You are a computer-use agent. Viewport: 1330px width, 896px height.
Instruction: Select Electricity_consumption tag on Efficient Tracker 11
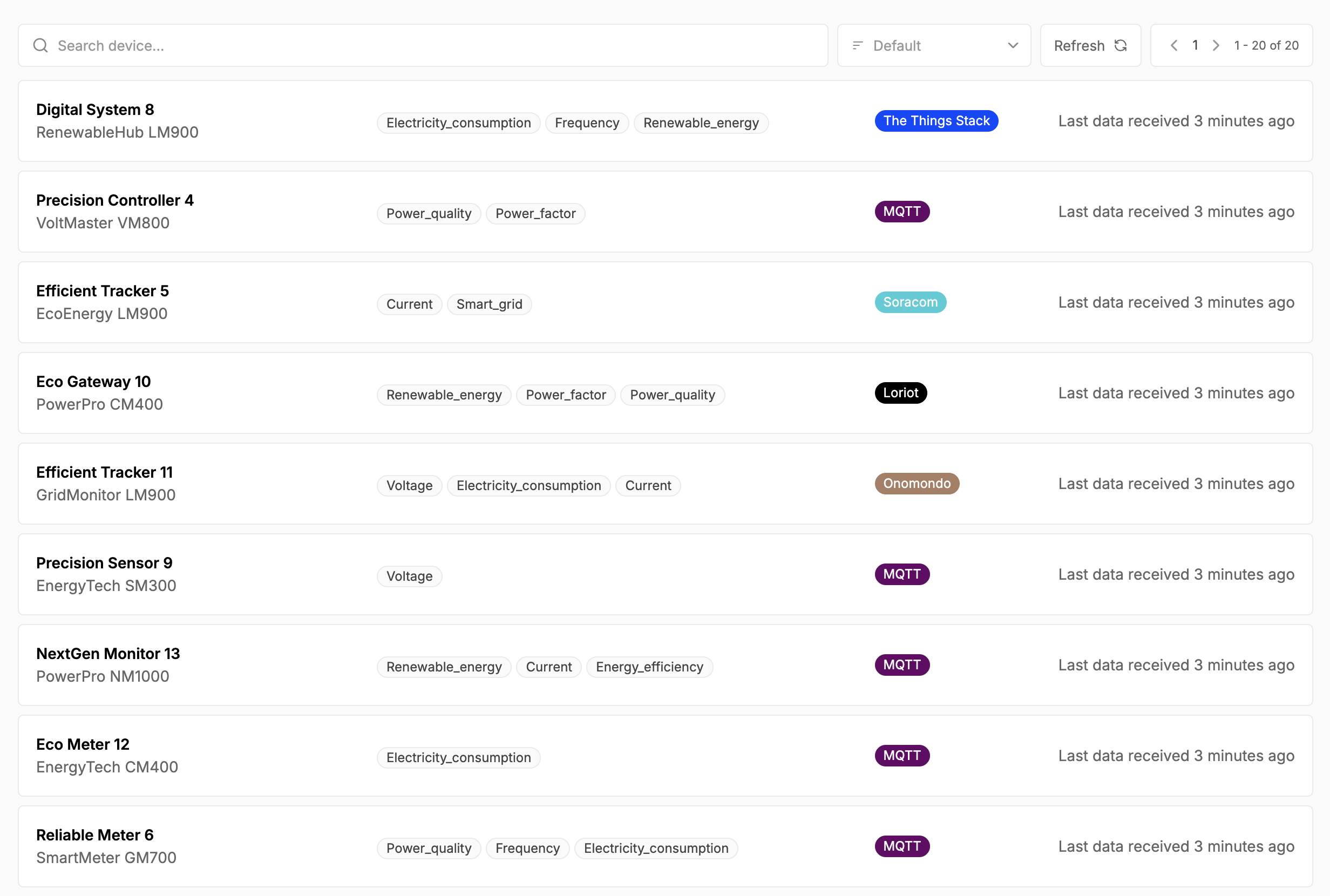(x=528, y=486)
